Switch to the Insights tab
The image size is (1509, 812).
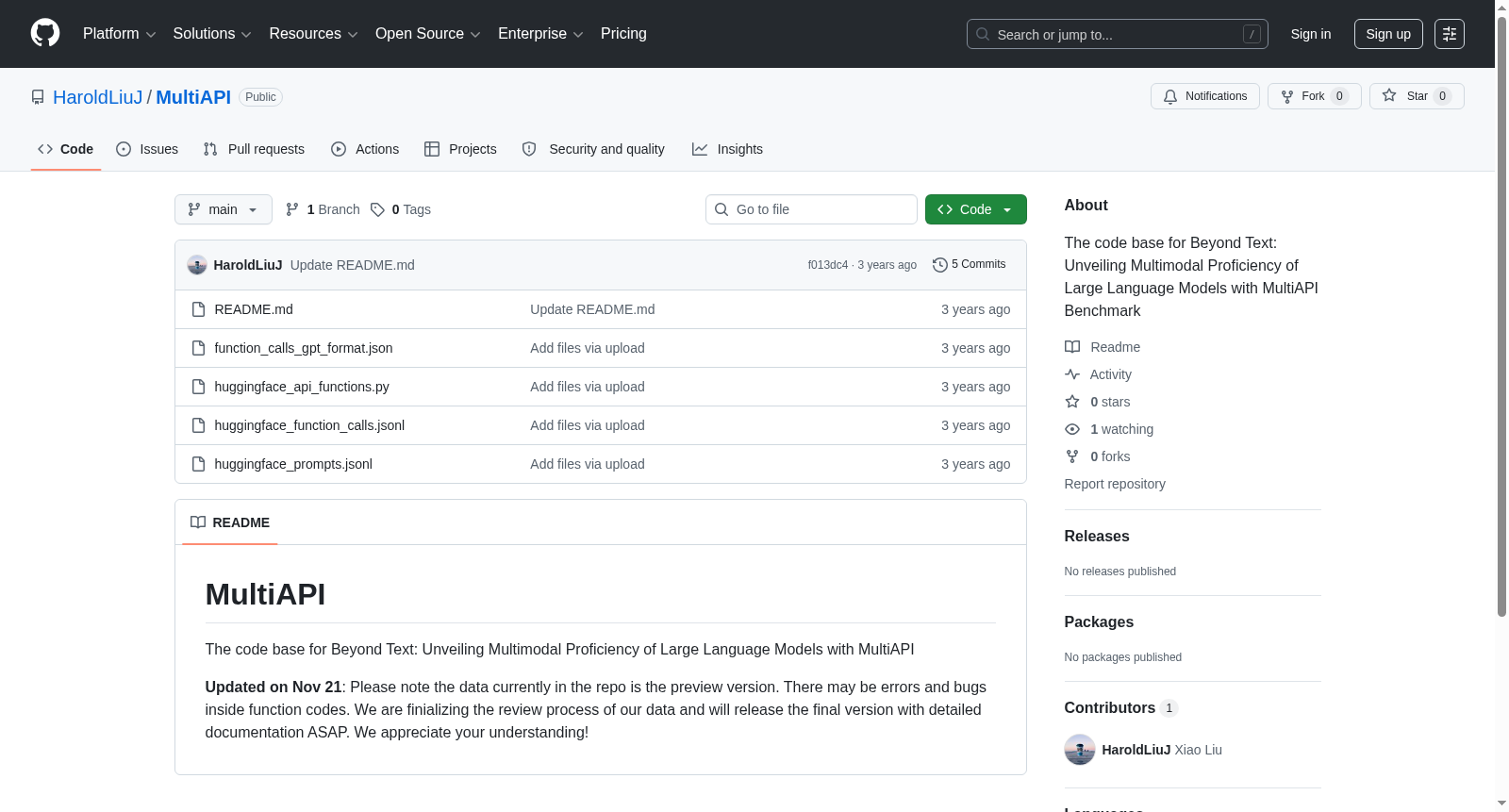[727, 149]
